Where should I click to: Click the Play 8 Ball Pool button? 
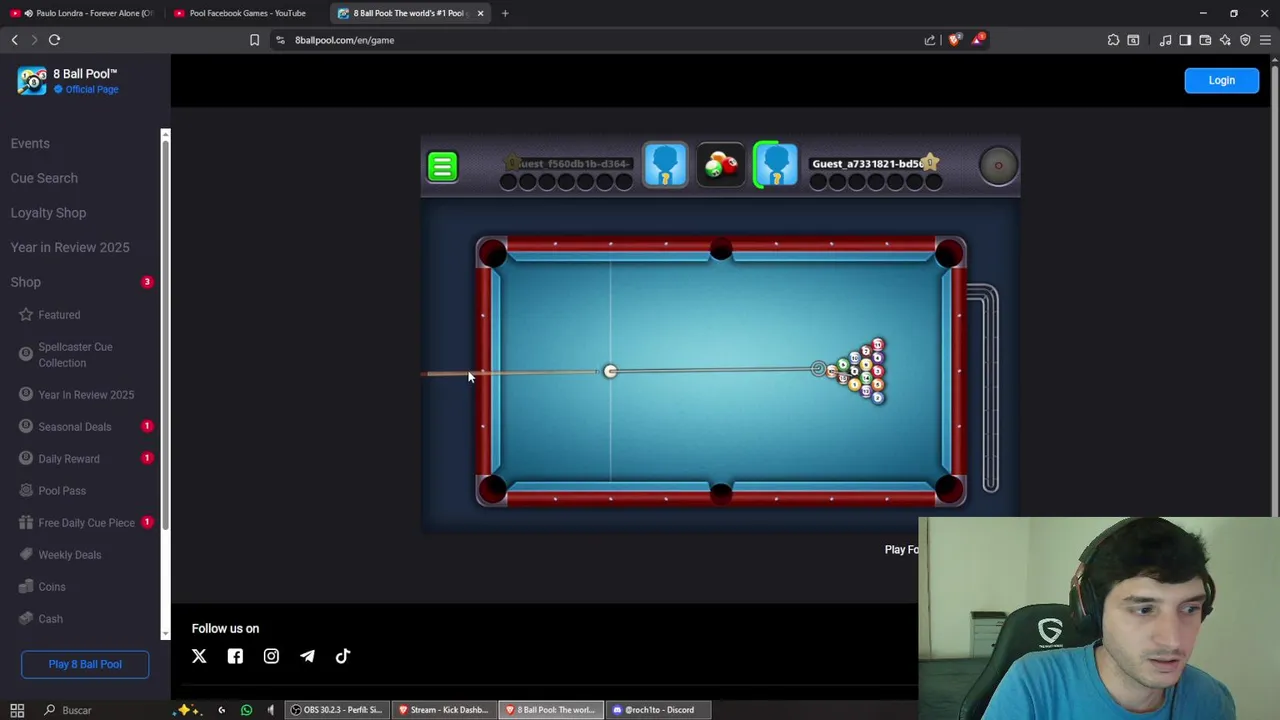pos(85,664)
